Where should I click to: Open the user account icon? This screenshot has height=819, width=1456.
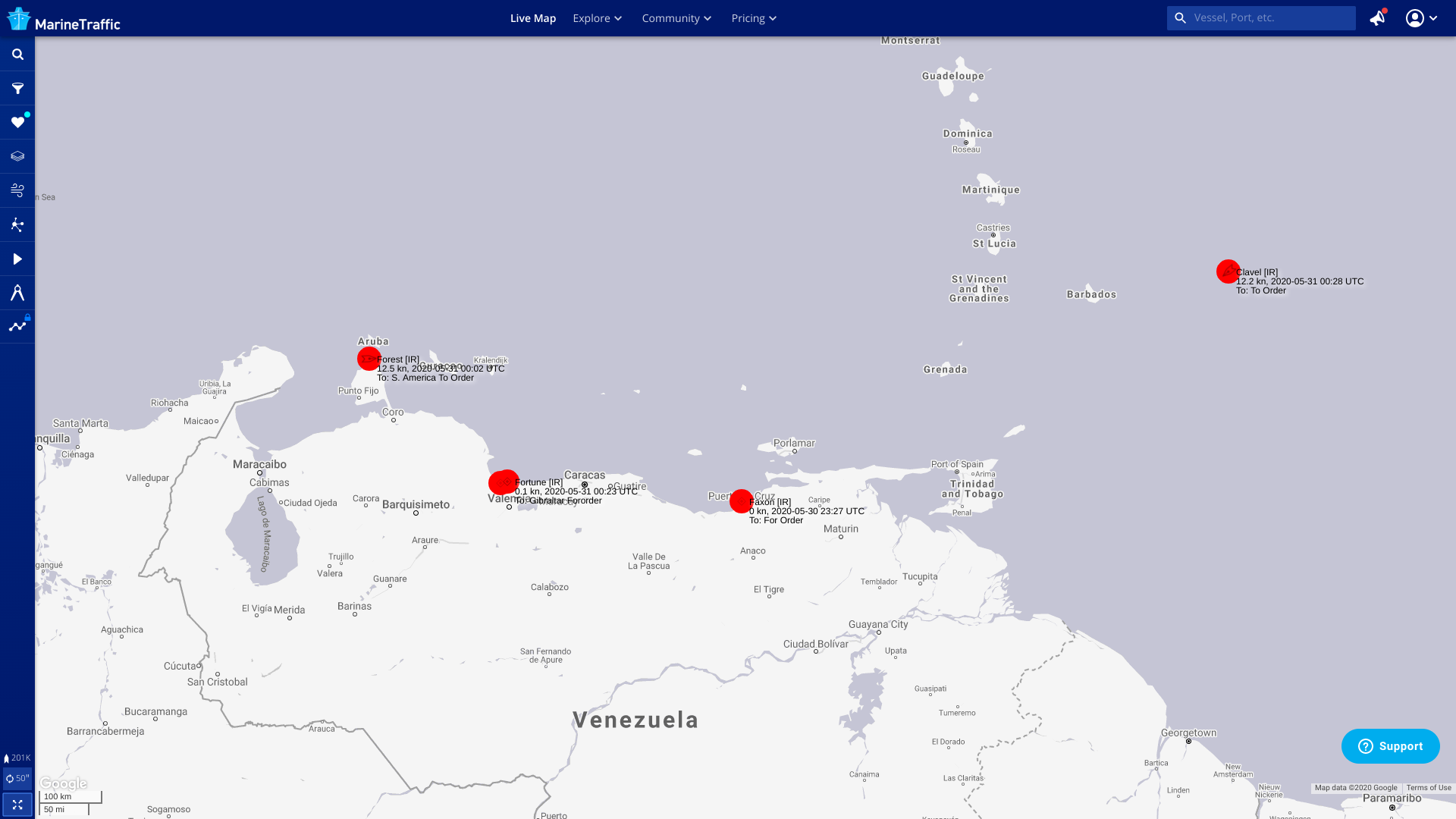point(1414,18)
